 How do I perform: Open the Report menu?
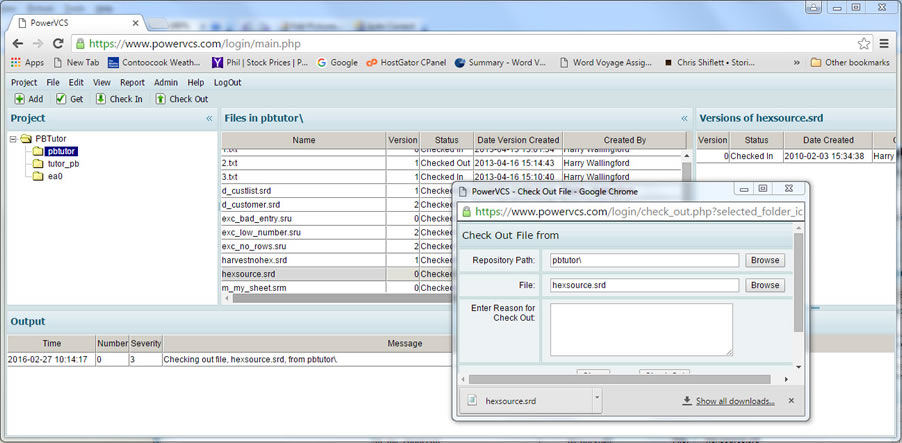coord(132,82)
